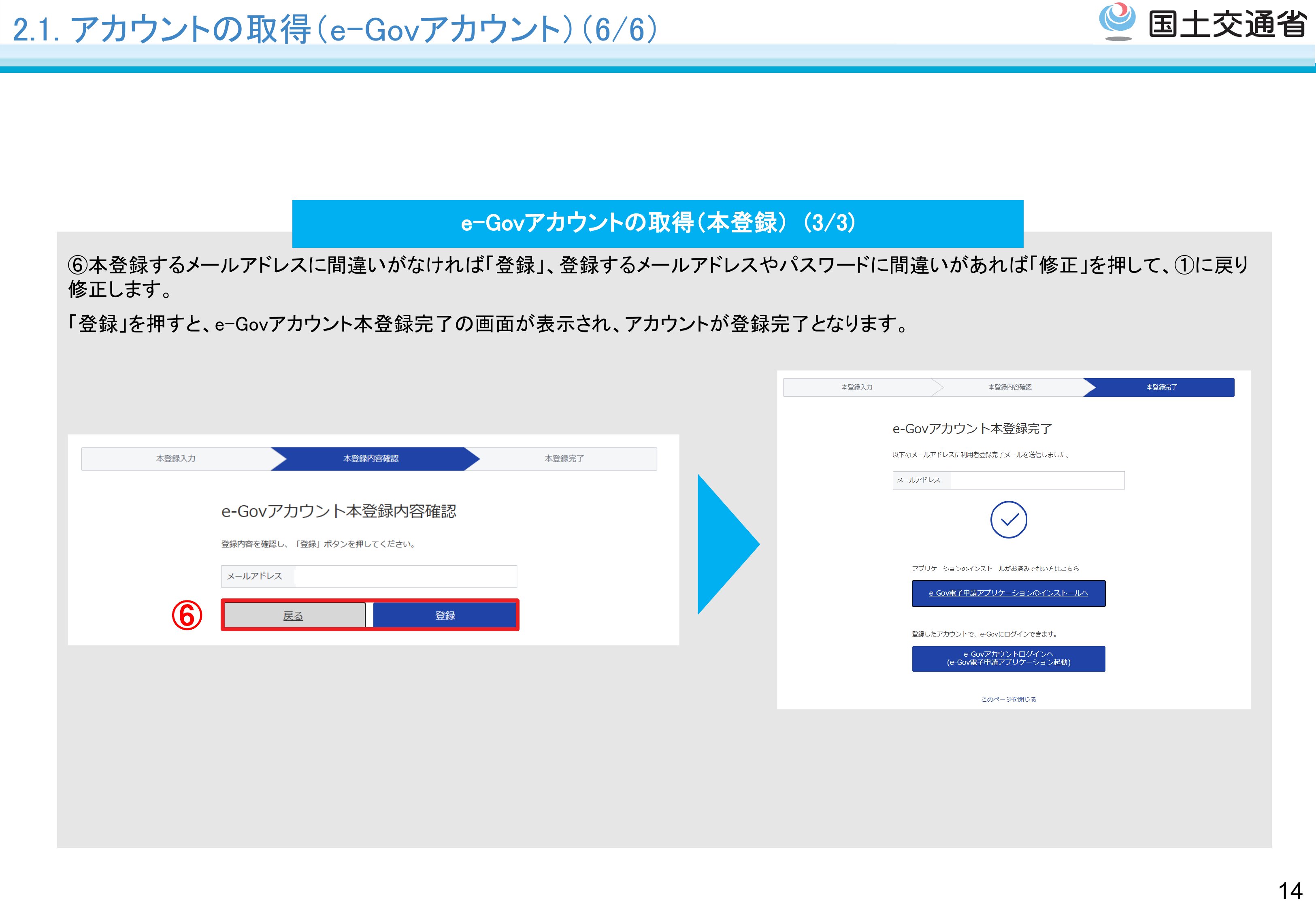This screenshot has height=911, width=1316.
Task: Click このページを閉じる link
Action: coord(1008,699)
